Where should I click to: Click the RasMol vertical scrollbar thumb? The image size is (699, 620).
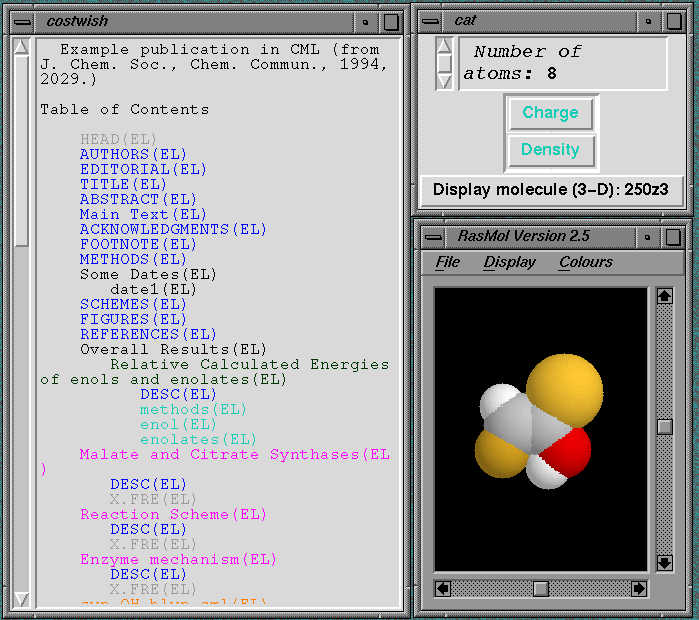tap(664, 427)
